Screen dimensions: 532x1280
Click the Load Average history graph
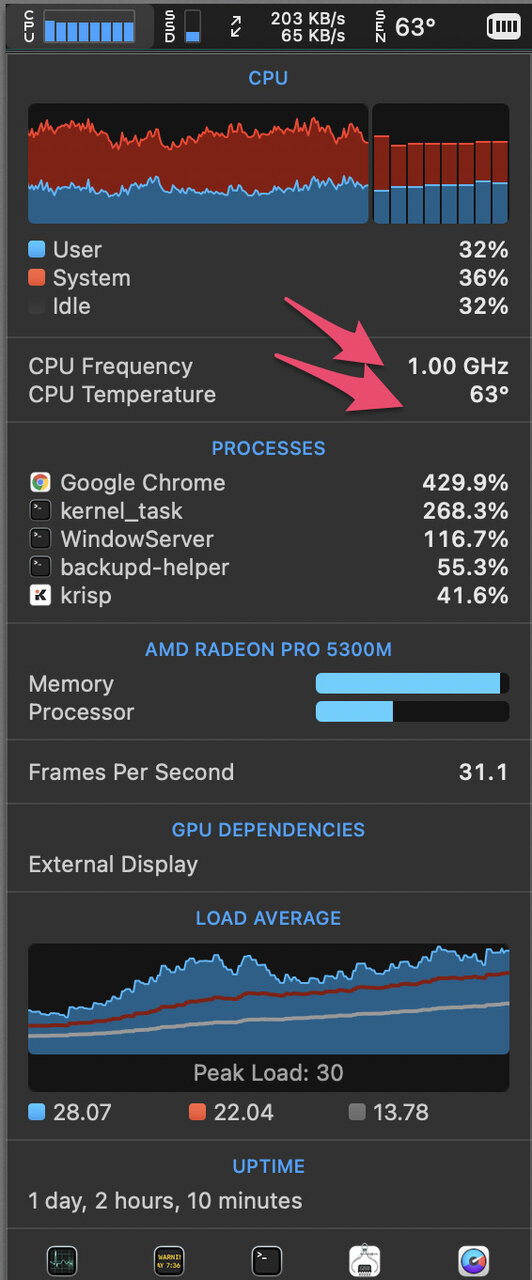(268, 1017)
